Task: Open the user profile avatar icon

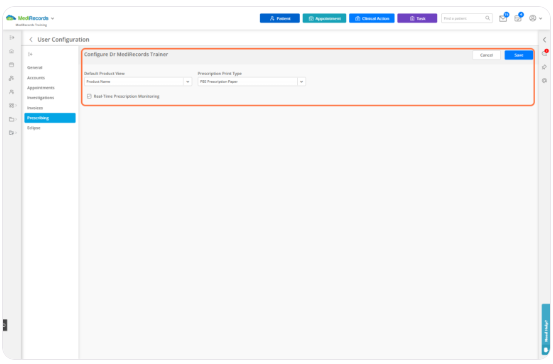Action: 533,18
